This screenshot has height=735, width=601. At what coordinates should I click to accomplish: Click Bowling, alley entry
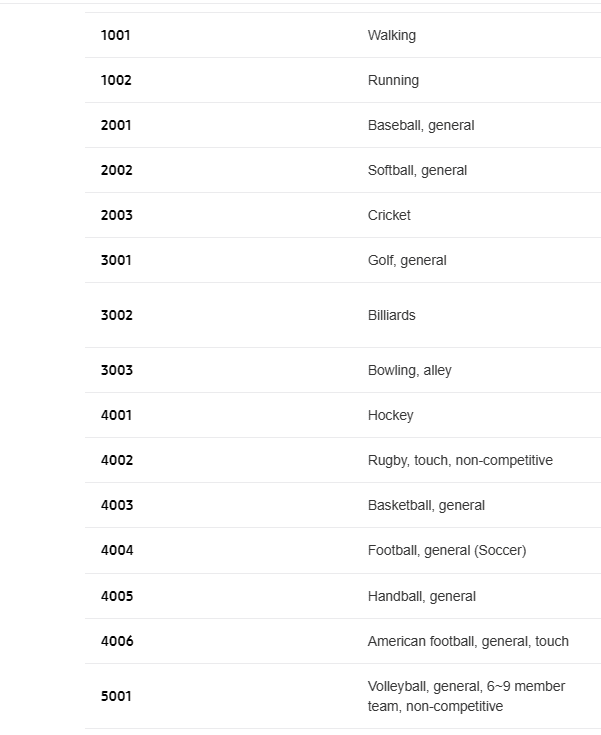coord(409,371)
